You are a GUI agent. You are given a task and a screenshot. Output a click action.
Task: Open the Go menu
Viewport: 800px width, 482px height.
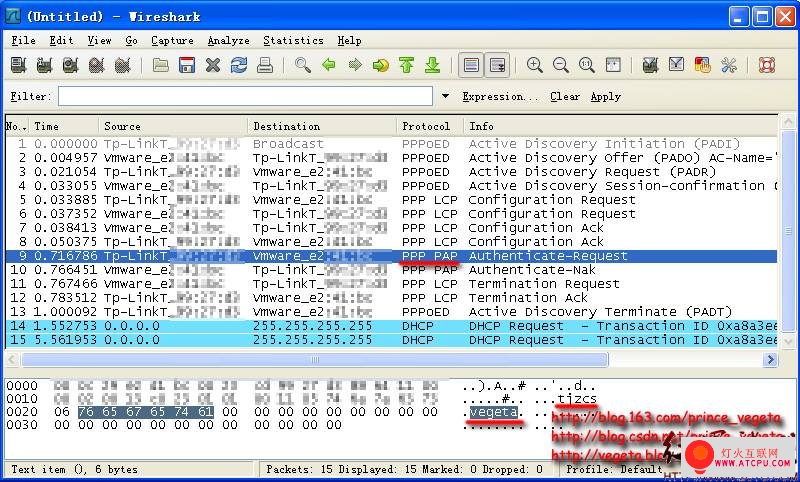131,40
